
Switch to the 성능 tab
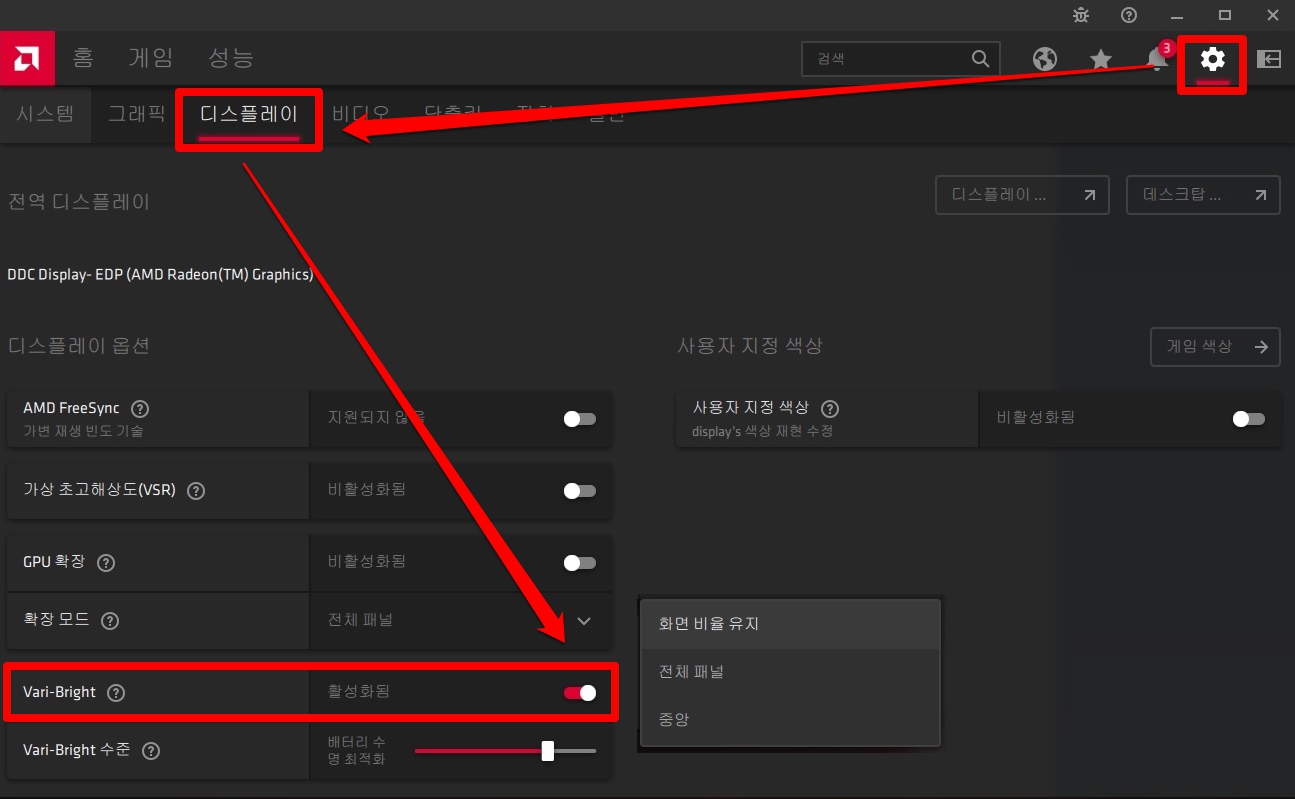point(231,58)
